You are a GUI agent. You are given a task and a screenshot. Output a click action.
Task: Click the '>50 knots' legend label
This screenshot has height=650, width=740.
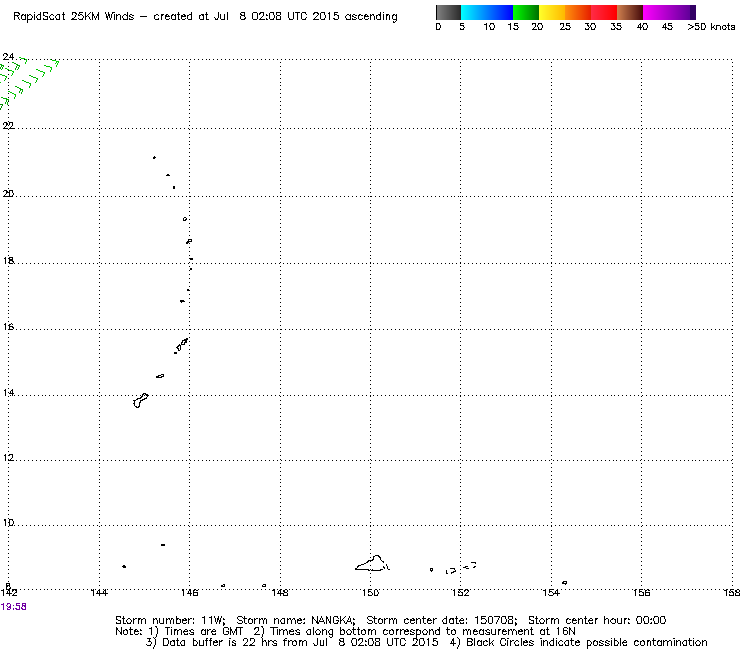pyautogui.click(x=711, y=27)
